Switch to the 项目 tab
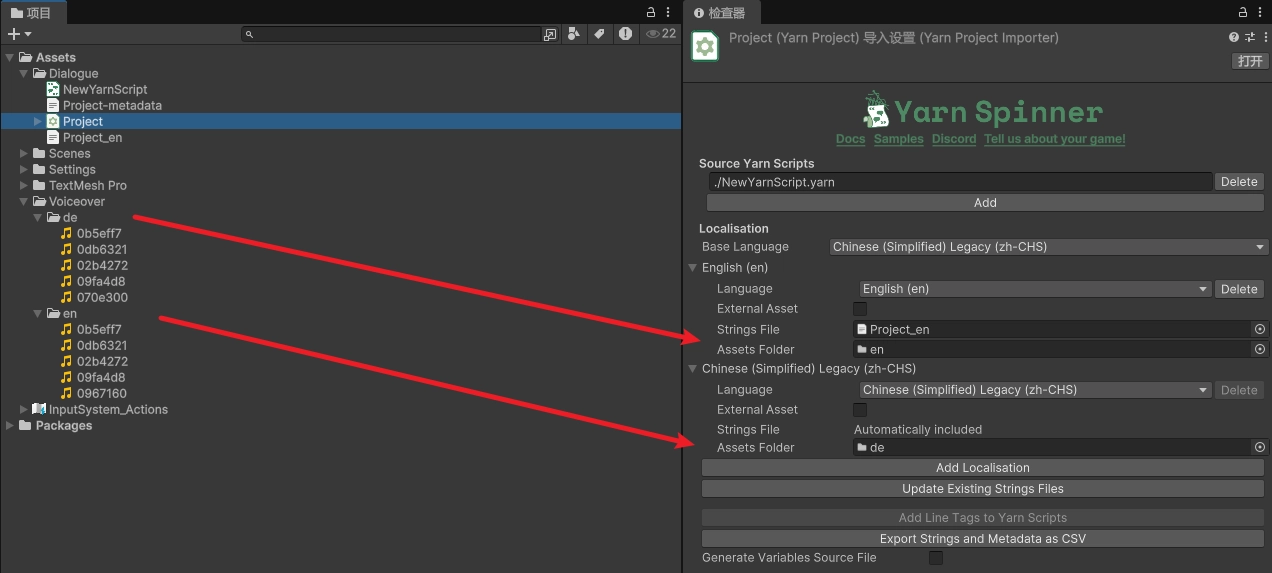Viewport: 1272px width, 573px height. [x=32, y=12]
